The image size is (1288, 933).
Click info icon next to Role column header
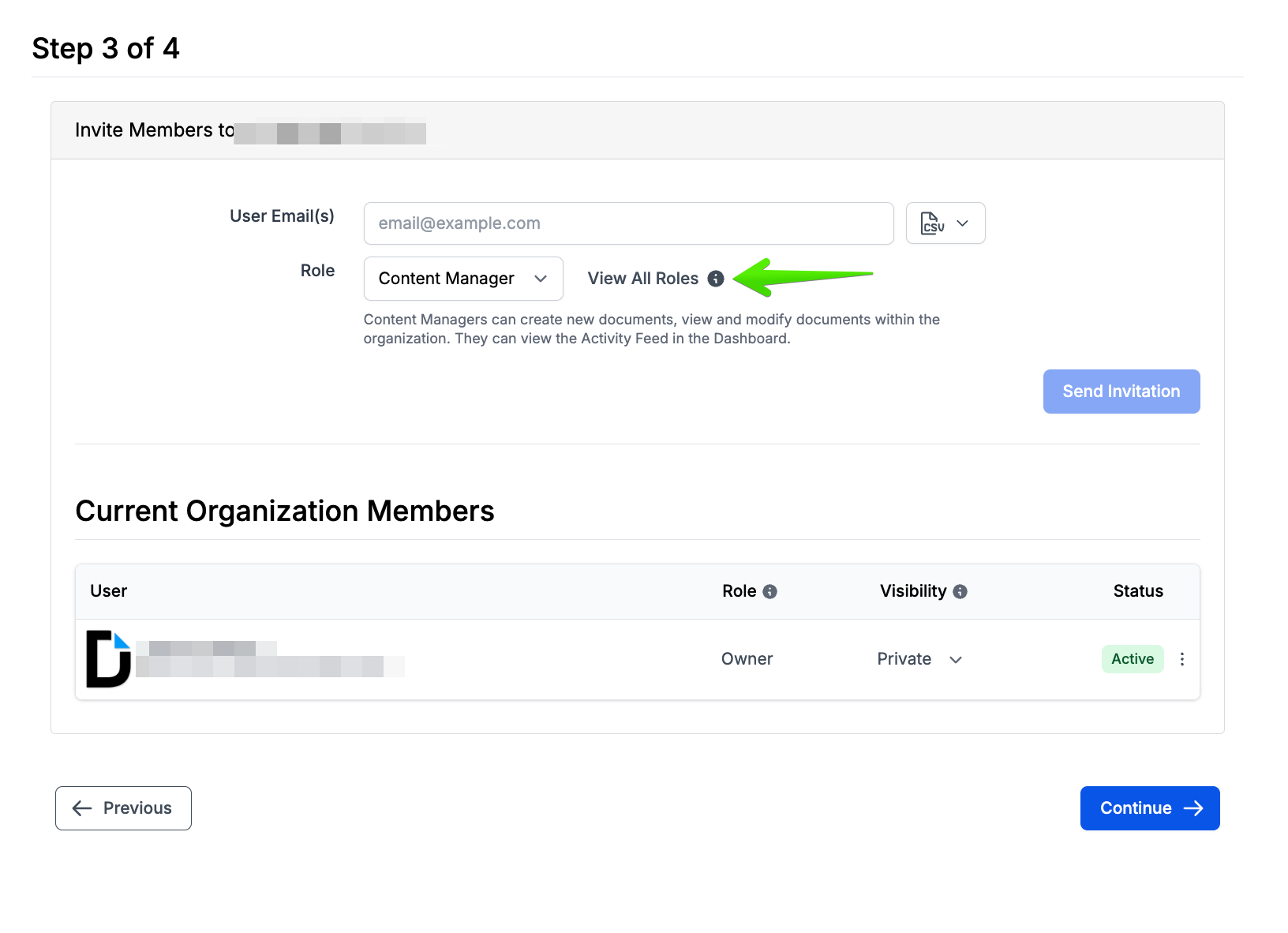click(x=770, y=592)
